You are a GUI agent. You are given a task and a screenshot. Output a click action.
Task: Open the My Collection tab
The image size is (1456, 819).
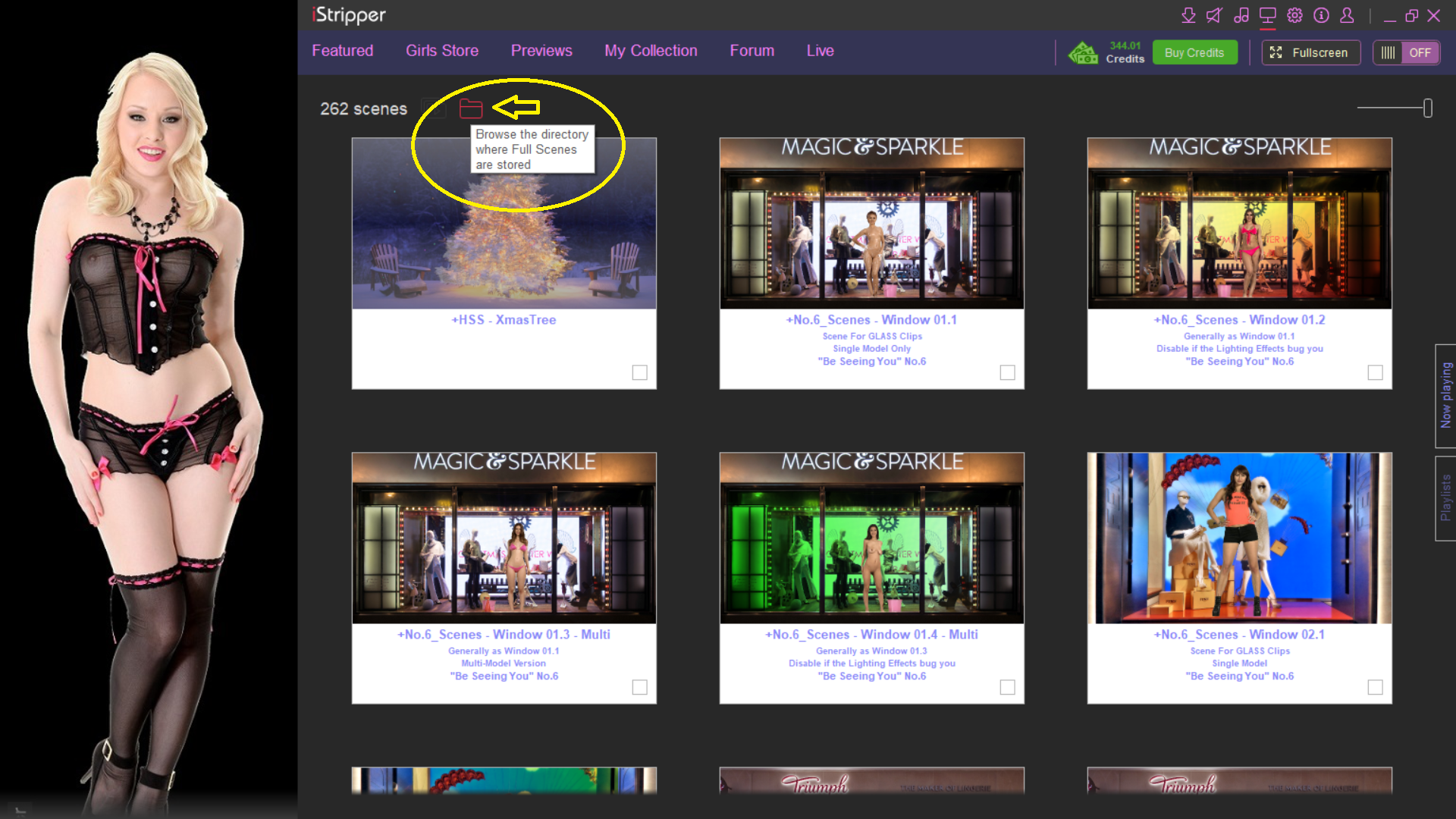click(651, 51)
